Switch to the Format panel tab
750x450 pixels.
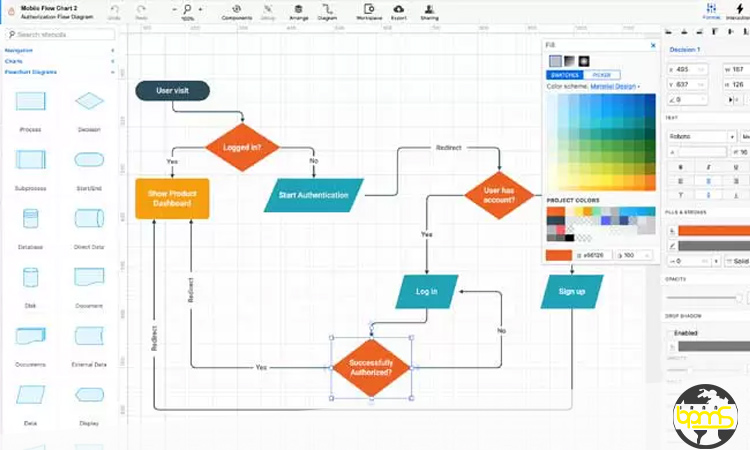pos(711,11)
